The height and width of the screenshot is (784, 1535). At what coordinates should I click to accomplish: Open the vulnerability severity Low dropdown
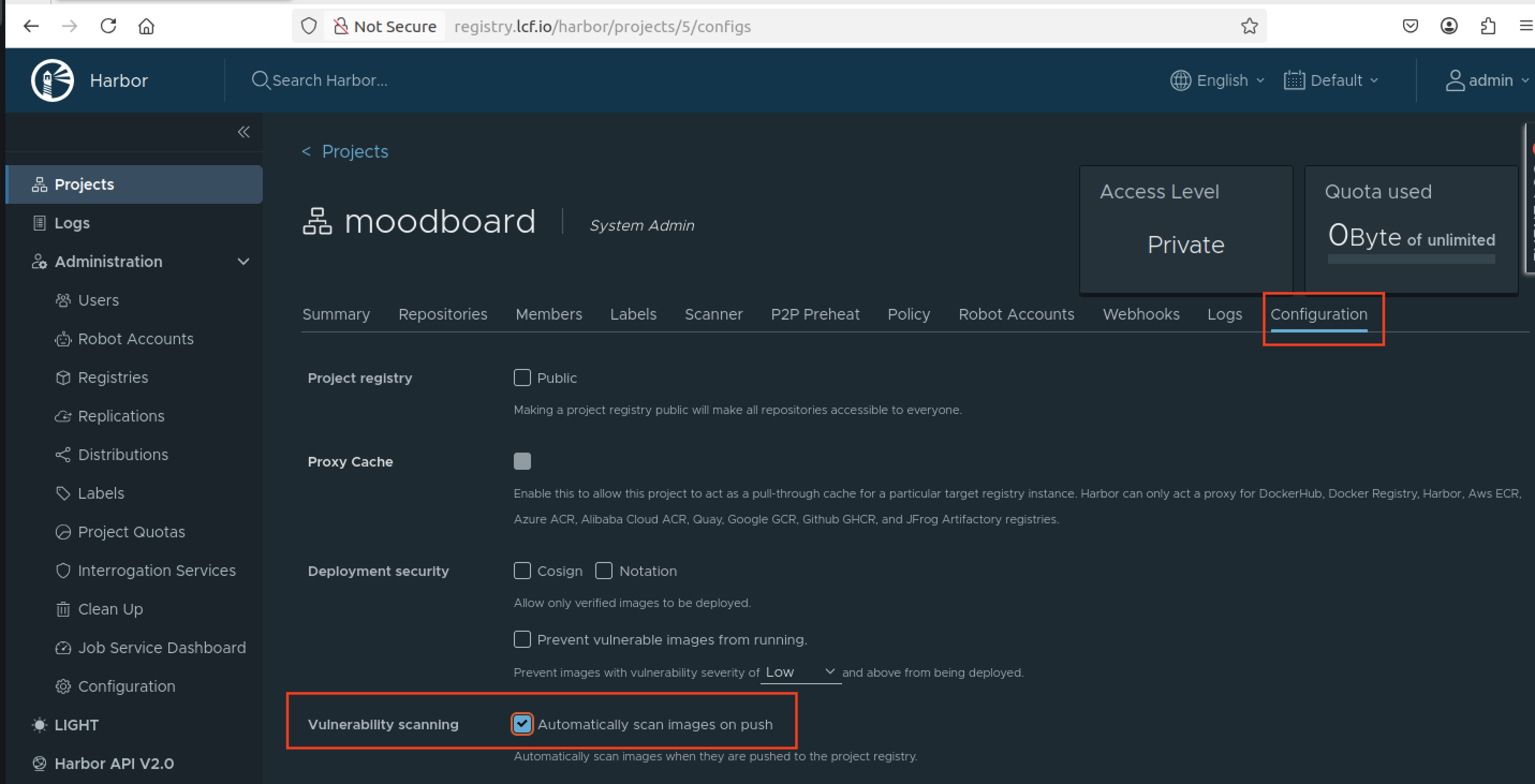800,672
